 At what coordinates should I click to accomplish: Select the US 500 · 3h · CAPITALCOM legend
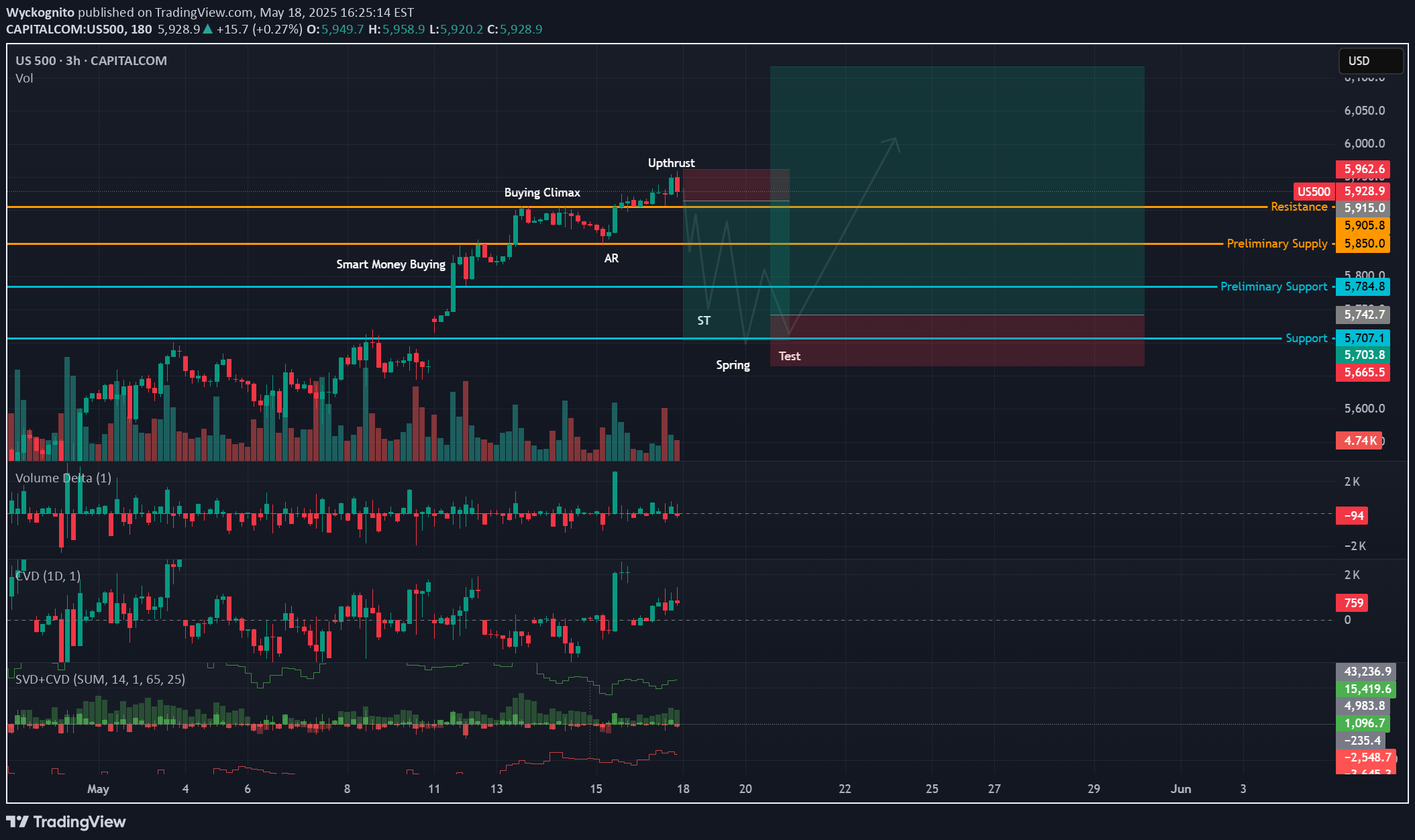click(91, 60)
